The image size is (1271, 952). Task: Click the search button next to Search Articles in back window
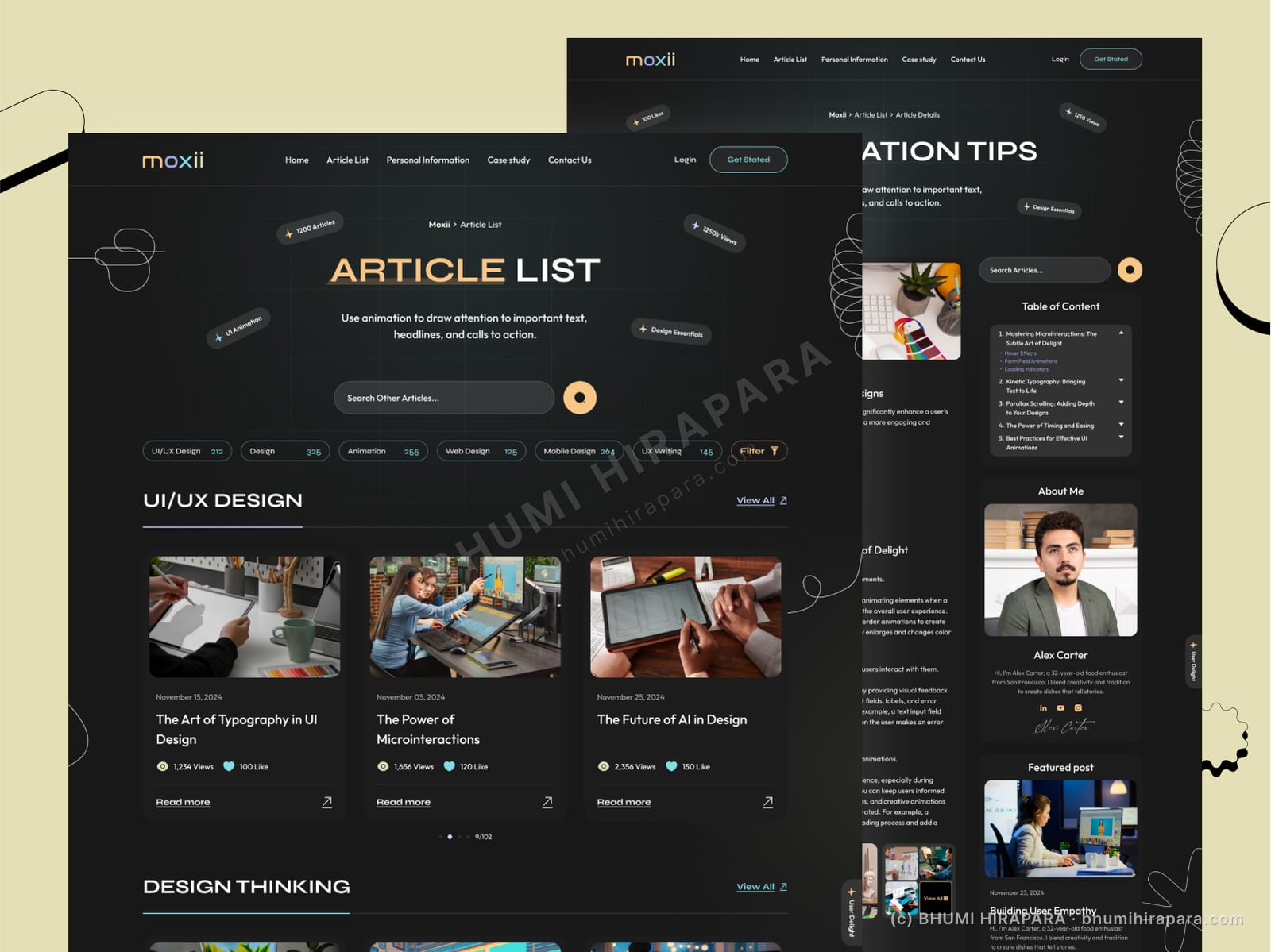pyautogui.click(x=1130, y=270)
